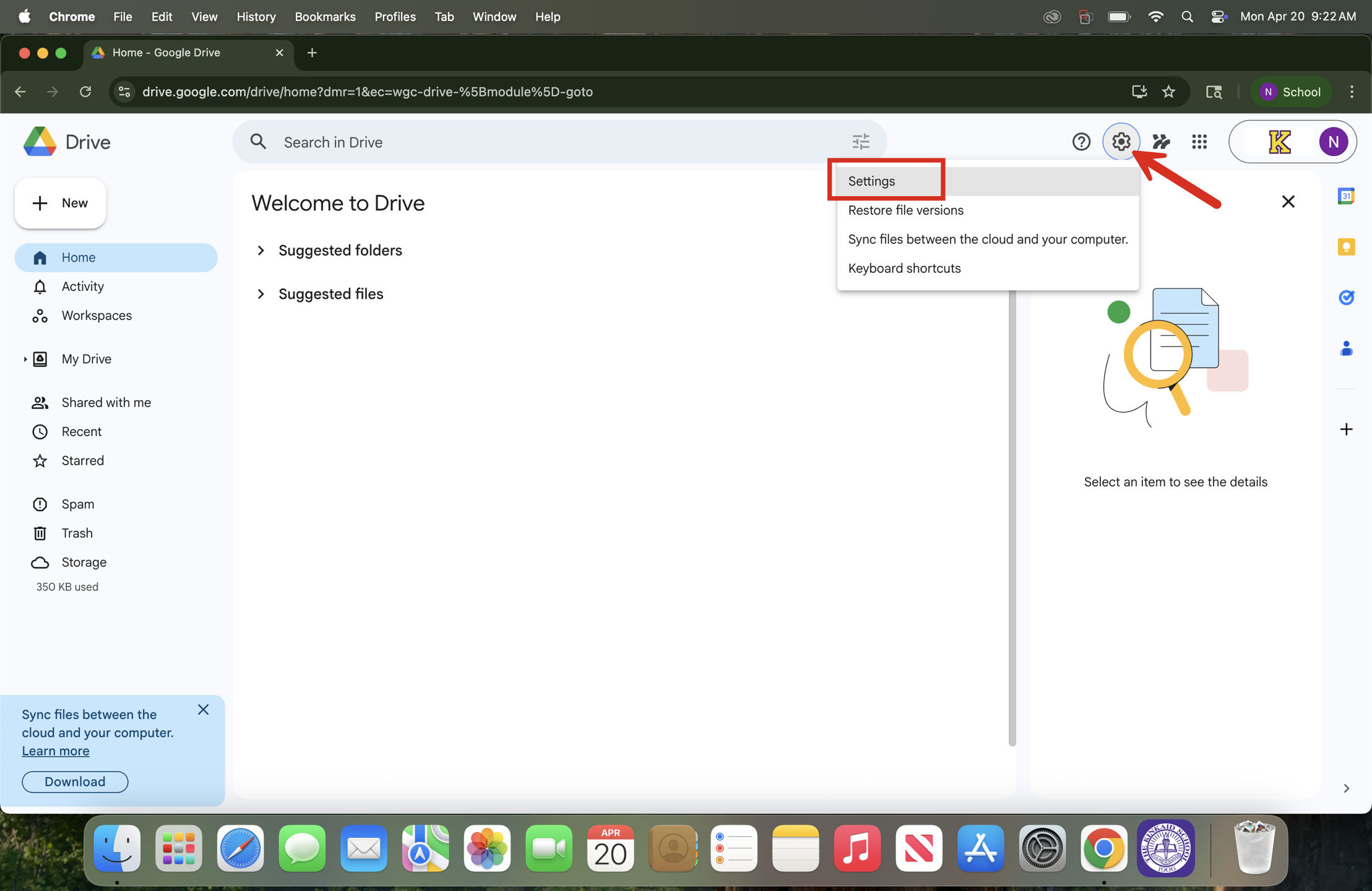Get add-ons with the plus icon

(x=1346, y=429)
